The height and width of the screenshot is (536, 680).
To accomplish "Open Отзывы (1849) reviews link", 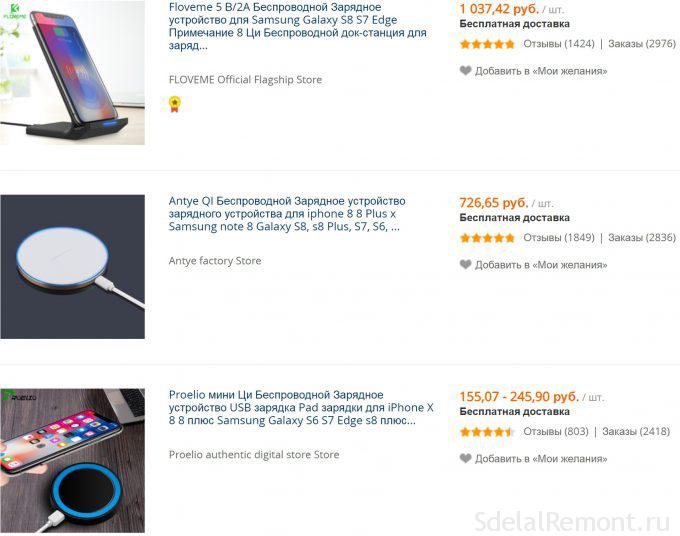I will click(559, 238).
